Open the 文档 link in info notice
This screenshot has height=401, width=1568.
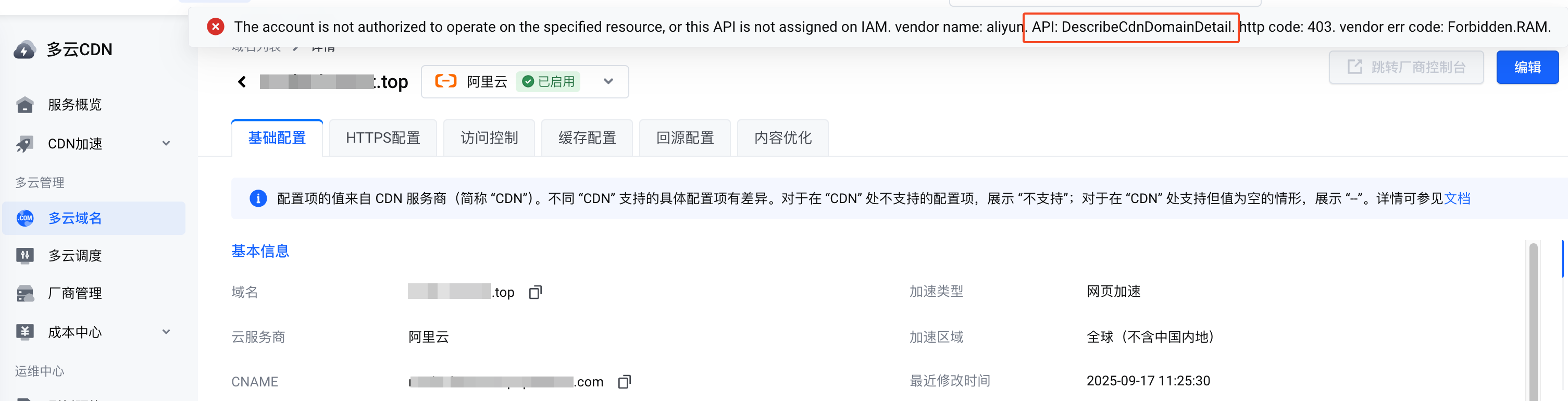[x=1457, y=199]
